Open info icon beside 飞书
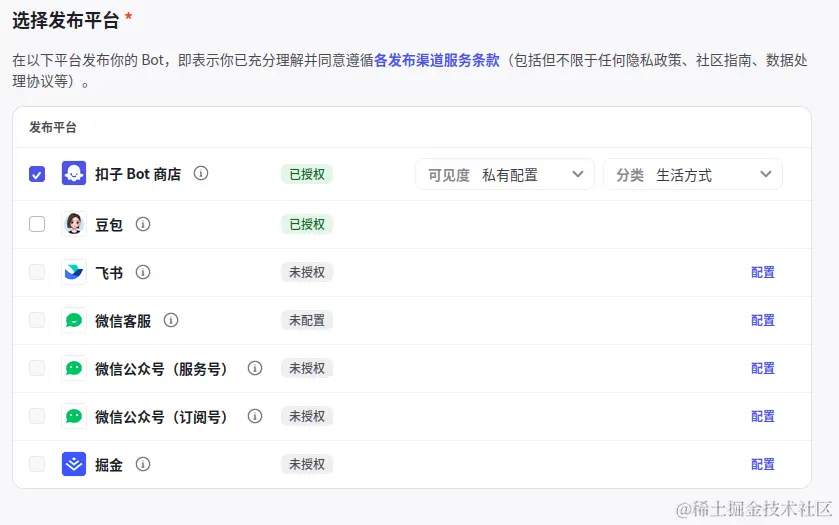This screenshot has height=525, width=839. tap(143, 272)
